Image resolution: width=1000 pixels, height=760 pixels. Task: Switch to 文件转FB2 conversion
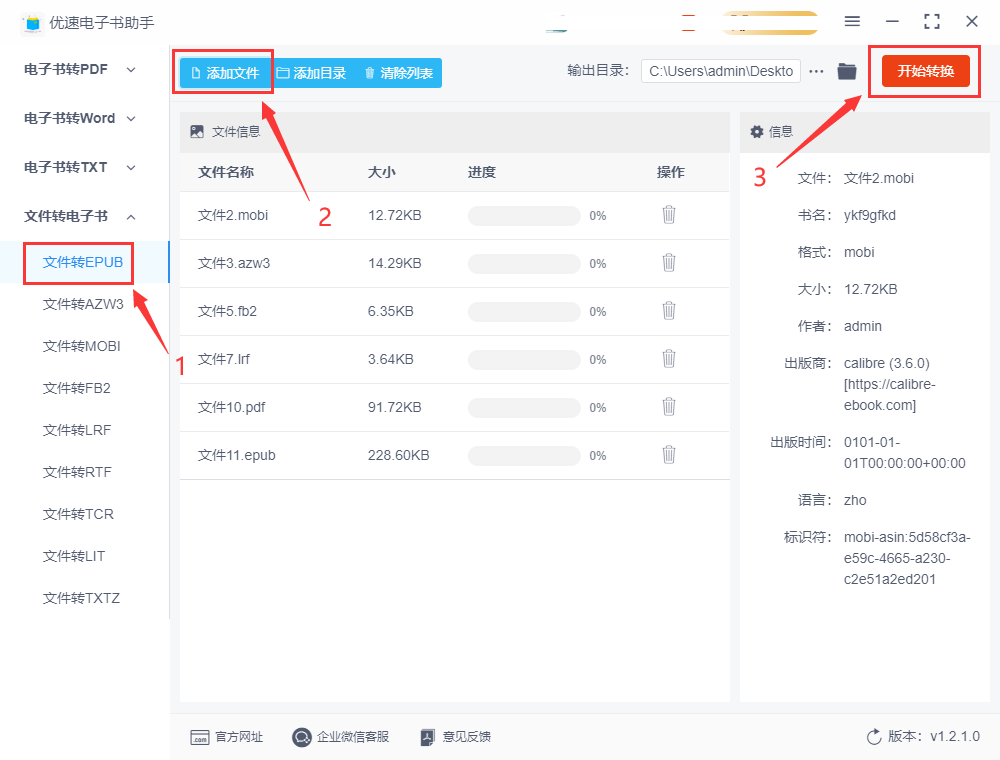(77, 388)
